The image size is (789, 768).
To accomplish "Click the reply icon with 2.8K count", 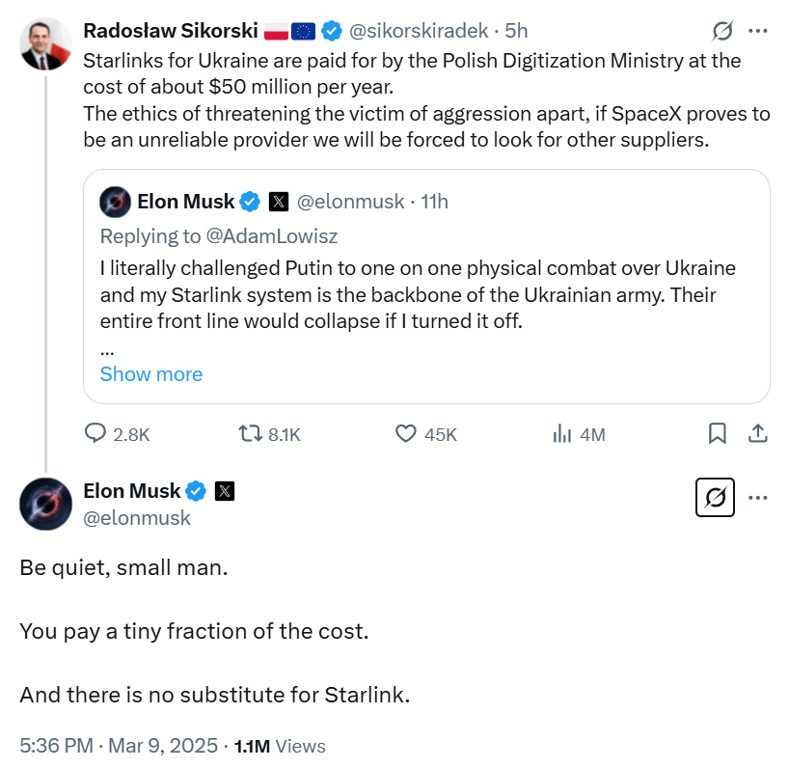I will [x=97, y=433].
